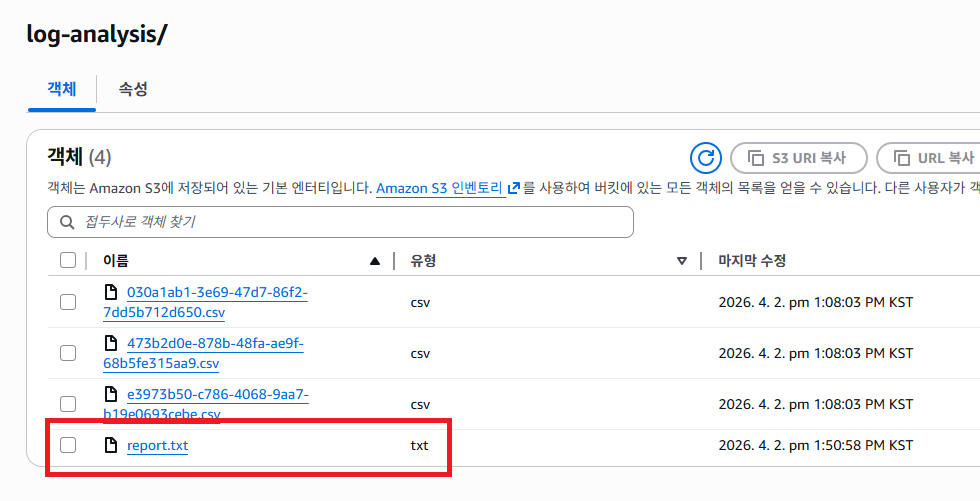This screenshot has height=501, width=980.
Task: Click the search magnifier icon
Action: [x=67, y=222]
